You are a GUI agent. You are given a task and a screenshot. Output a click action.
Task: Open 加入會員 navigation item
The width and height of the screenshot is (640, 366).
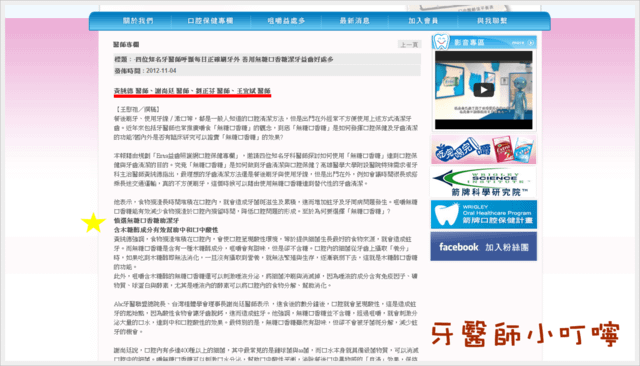(423, 21)
